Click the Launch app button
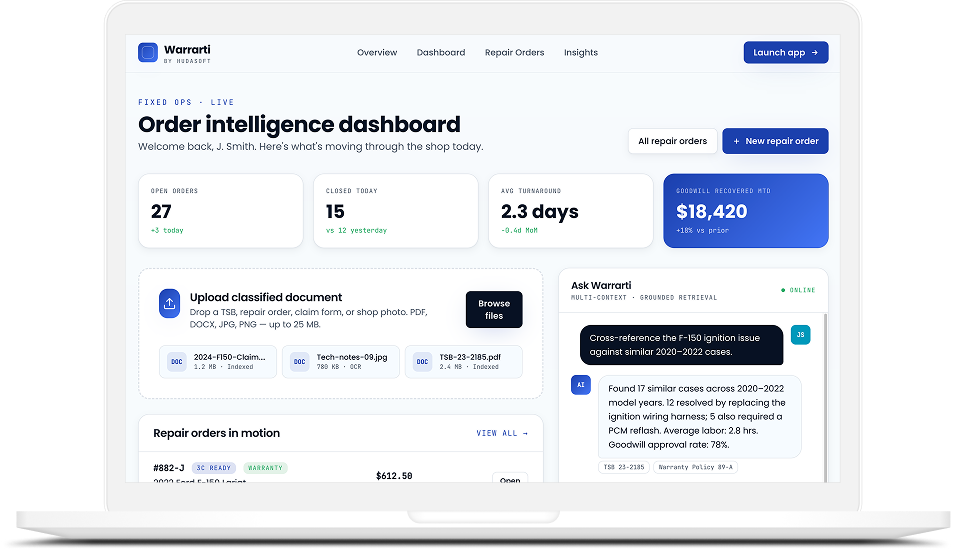Screen dimensions: 953x549 pyautogui.click(x=786, y=52)
